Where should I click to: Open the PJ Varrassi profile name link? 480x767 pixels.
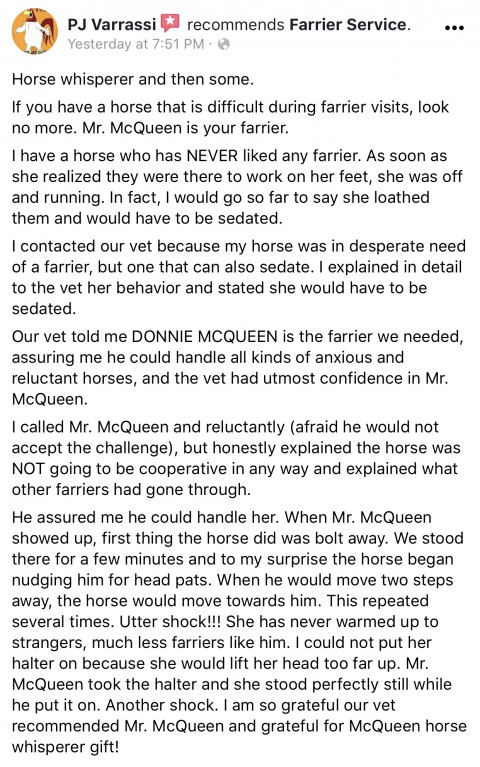(112, 24)
